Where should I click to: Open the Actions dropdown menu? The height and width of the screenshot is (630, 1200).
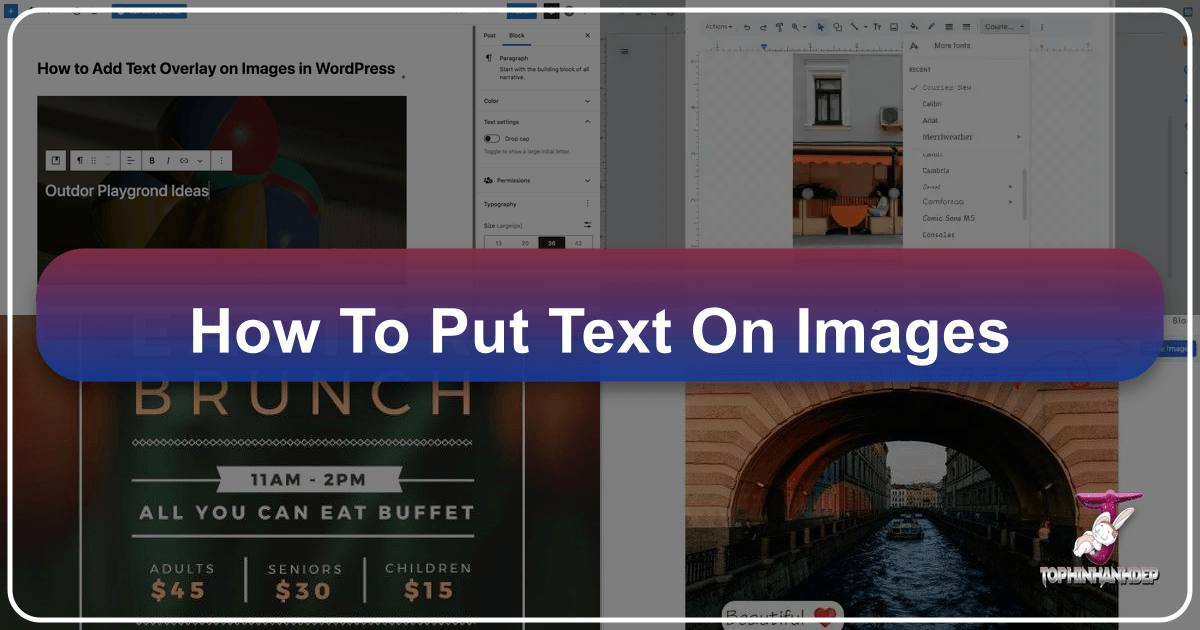(x=718, y=27)
